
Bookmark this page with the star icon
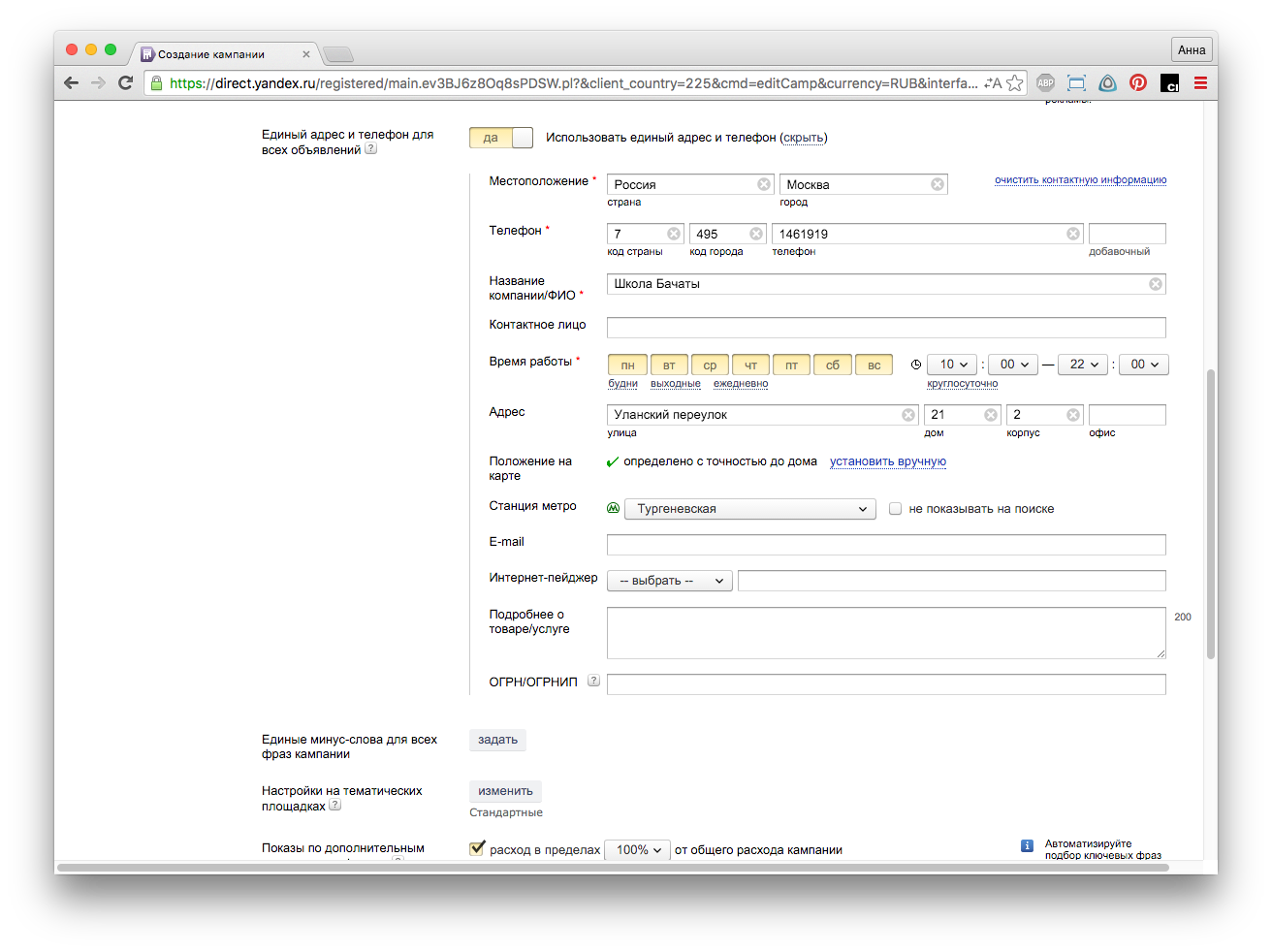tap(1015, 83)
